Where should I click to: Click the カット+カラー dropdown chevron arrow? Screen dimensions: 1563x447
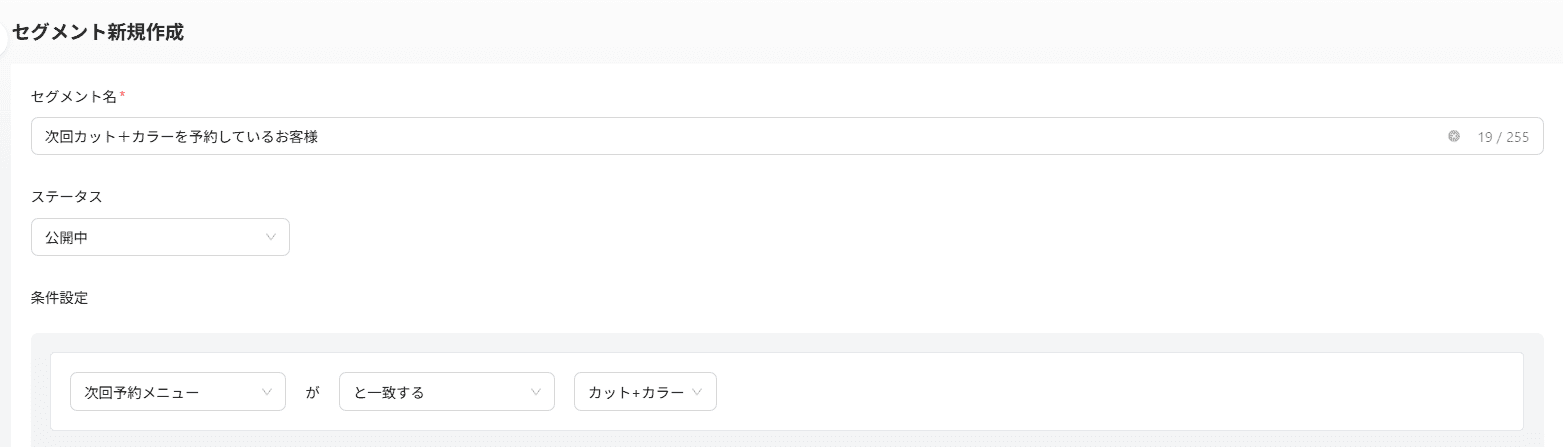tap(697, 392)
